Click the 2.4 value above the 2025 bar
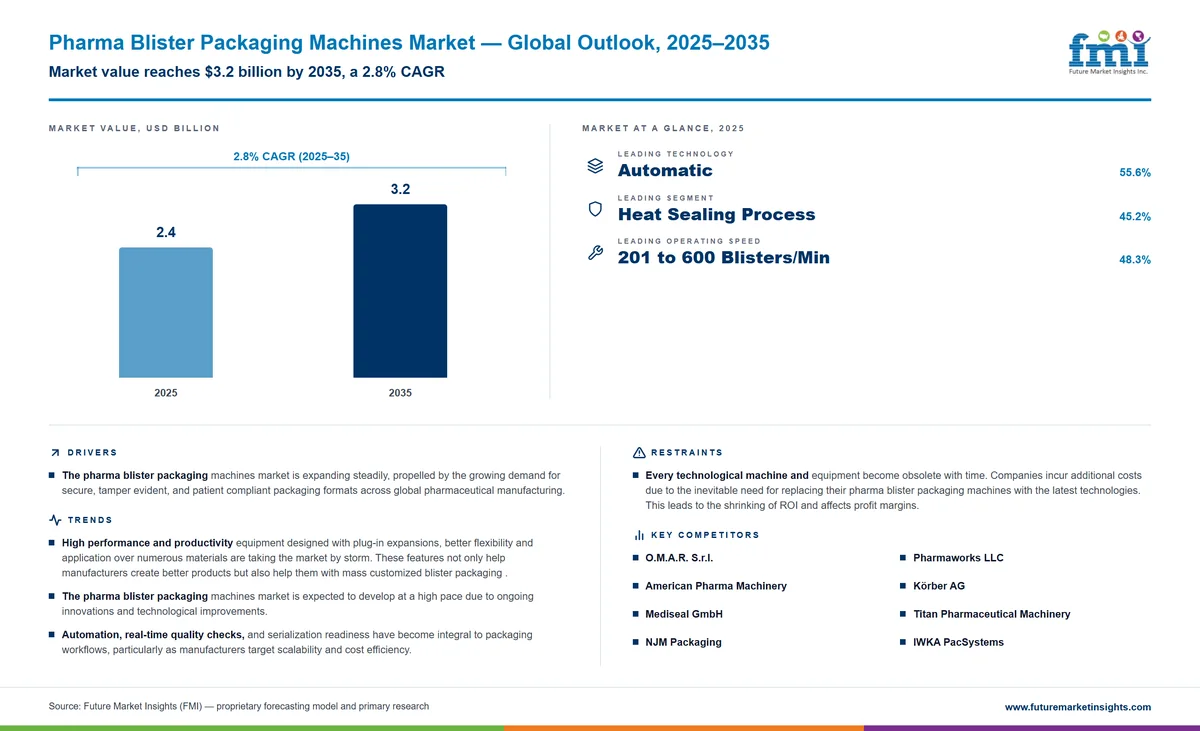1200x731 pixels. coord(166,232)
